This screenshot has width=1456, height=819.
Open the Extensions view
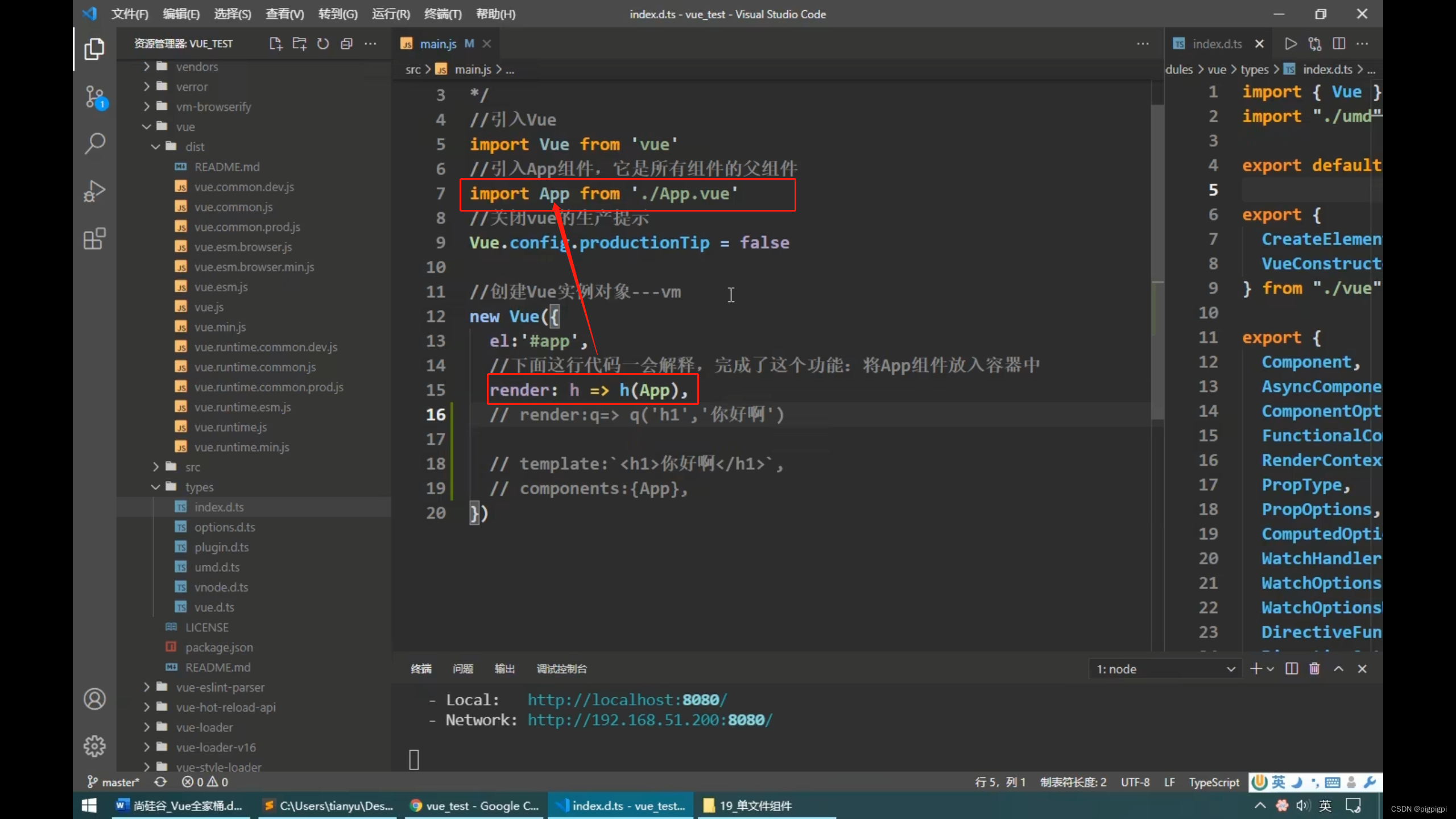pyautogui.click(x=94, y=238)
